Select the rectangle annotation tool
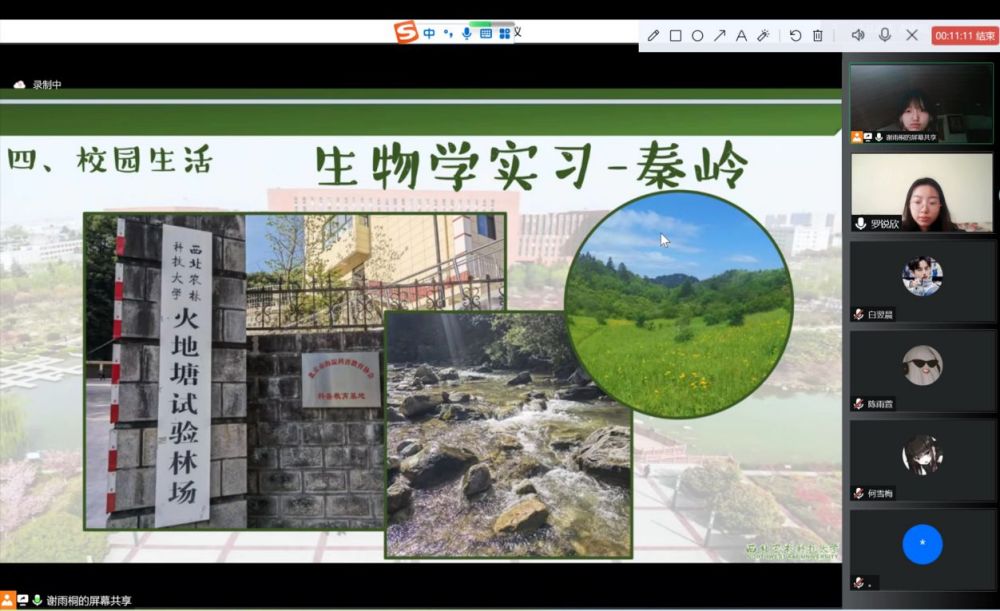Image resolution: width=1000 pixels, height=611 pixels. coord(675,35)
